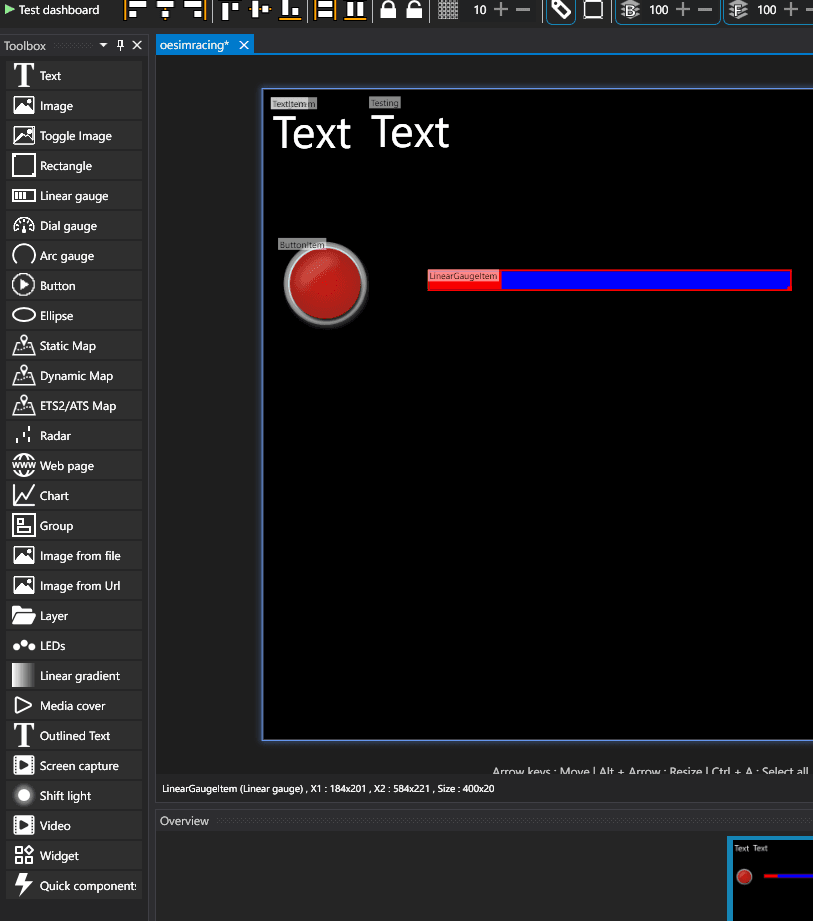The image size is (813, 921).
Task: Close the oesimracing* tab
Action: (x=244, y=45)
